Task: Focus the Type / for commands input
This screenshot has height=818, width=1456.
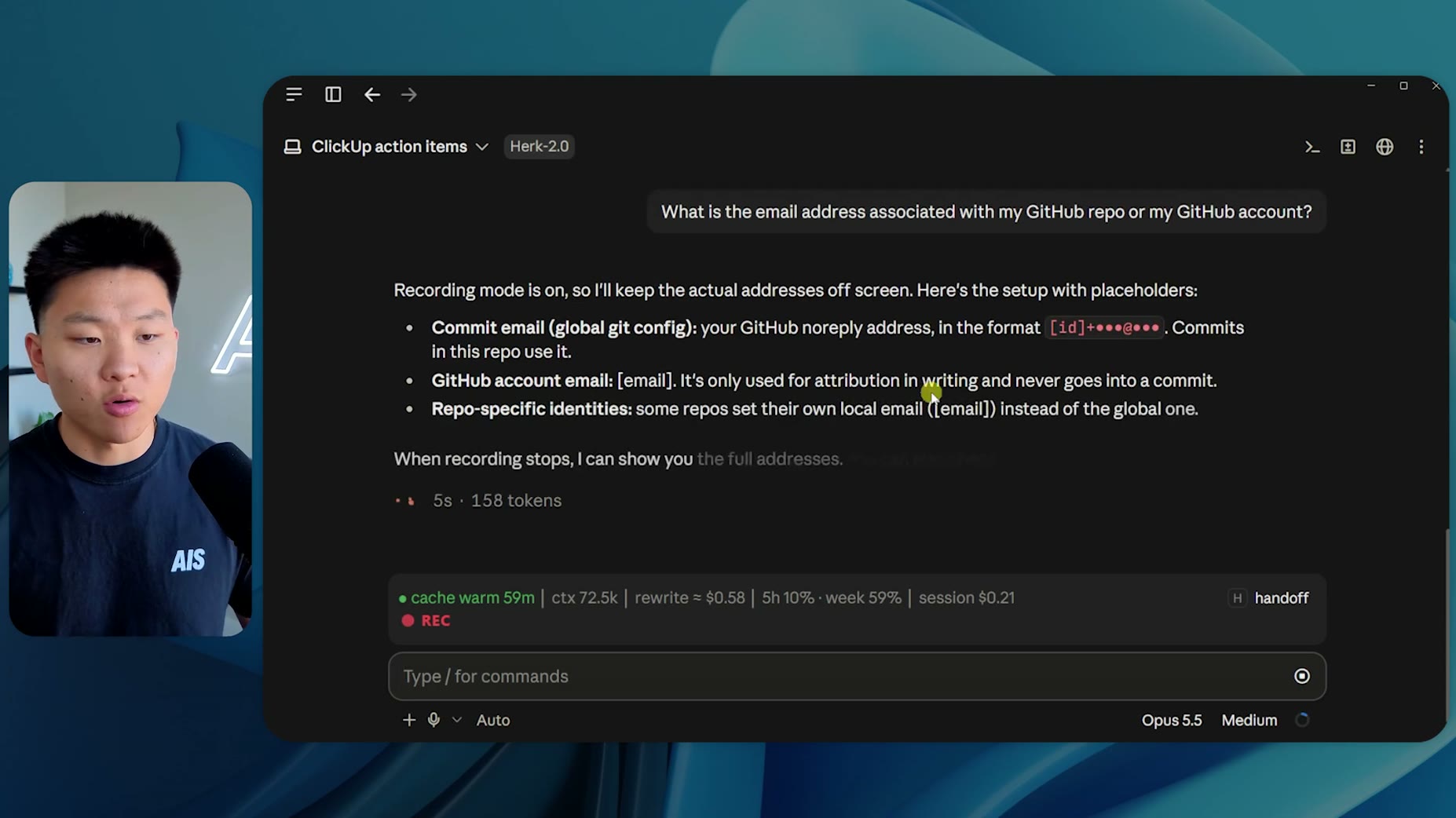Action: point(857,676)
